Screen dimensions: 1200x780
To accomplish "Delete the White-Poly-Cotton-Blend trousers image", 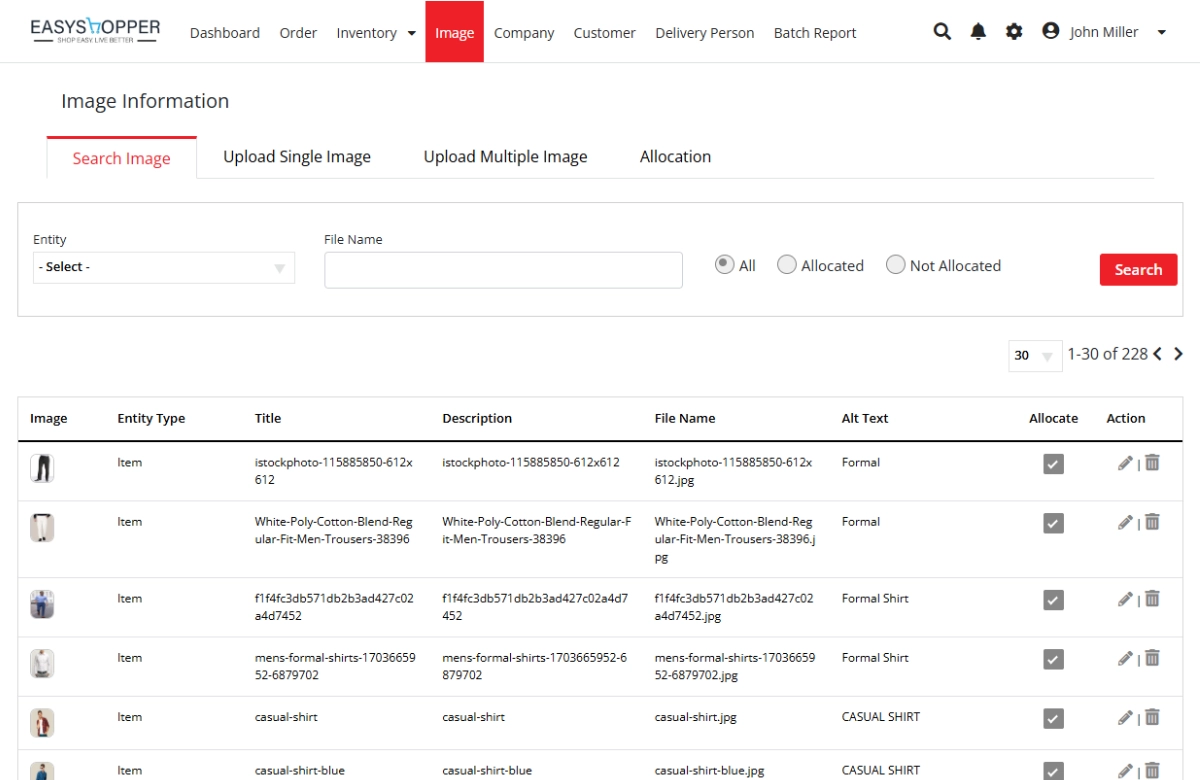I will tap(1152, 522).
